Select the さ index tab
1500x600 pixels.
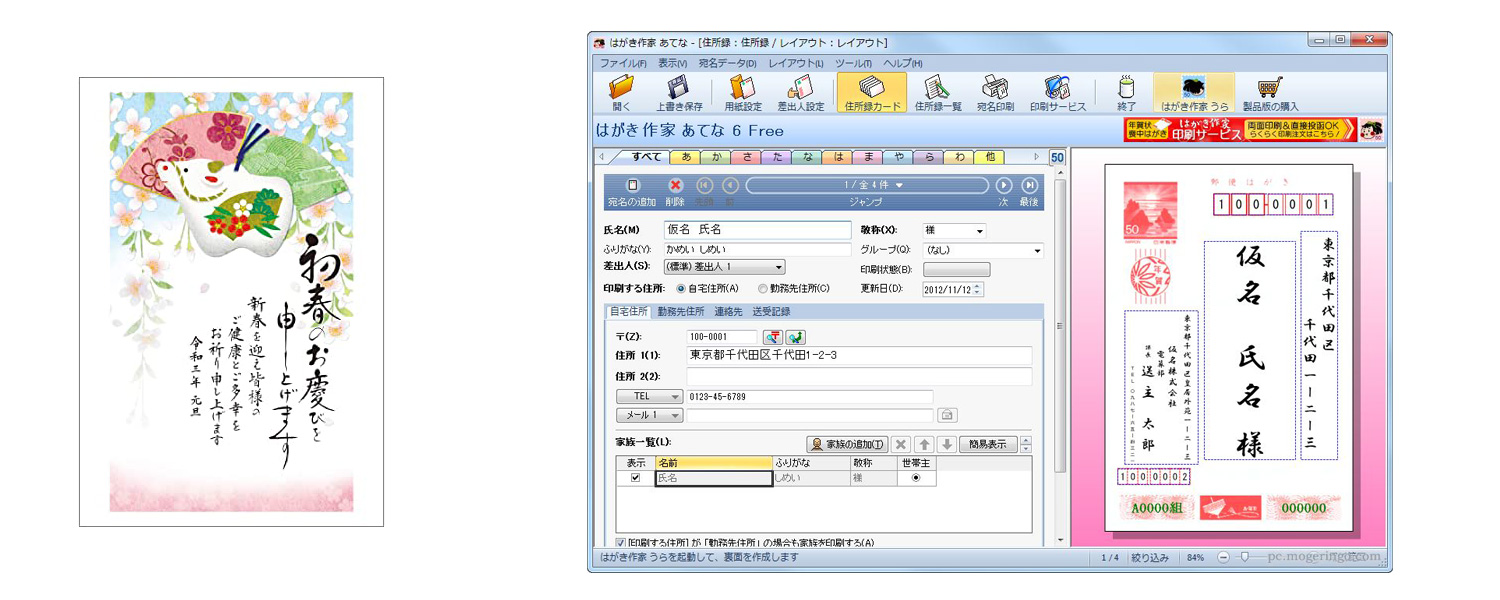(x=746, y=157)
